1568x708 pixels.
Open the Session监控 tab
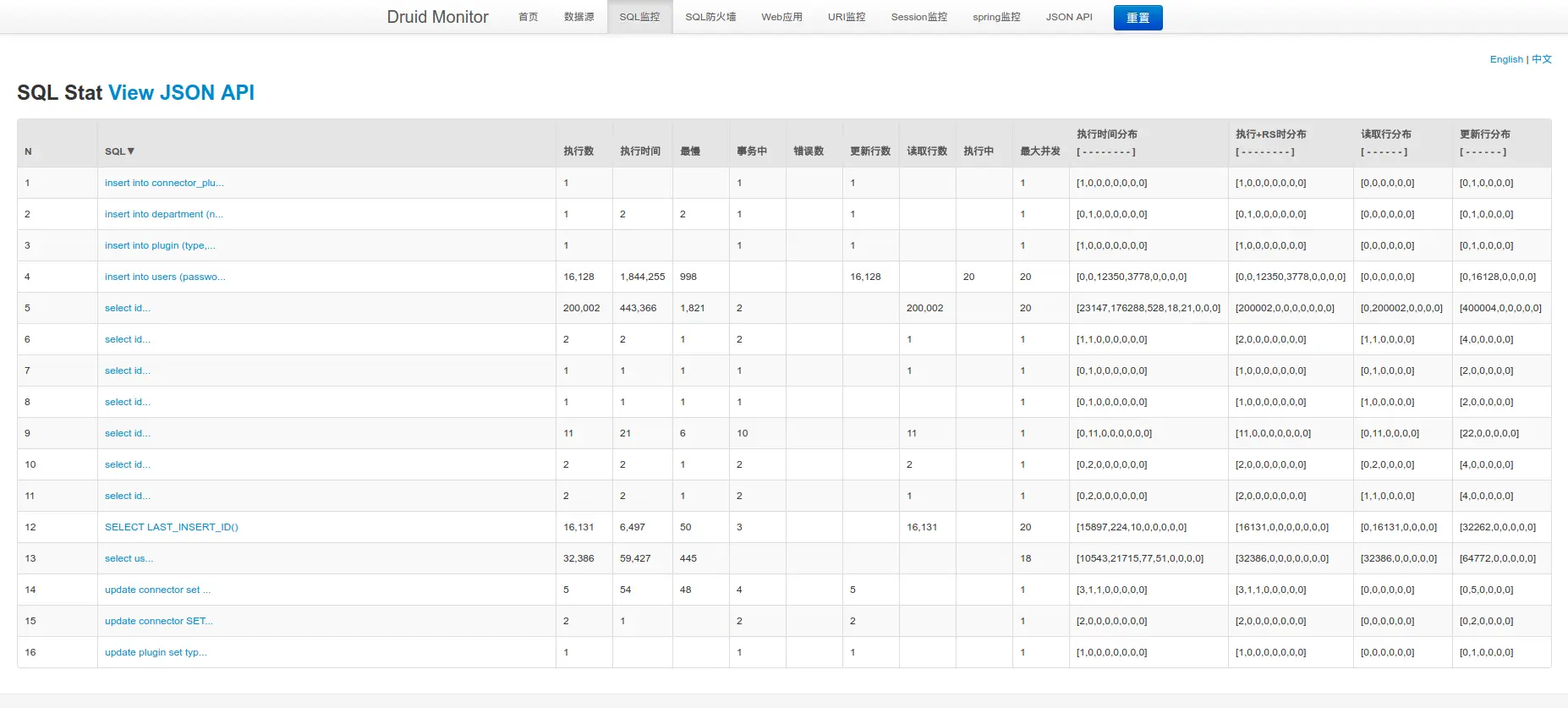point(918,17)
